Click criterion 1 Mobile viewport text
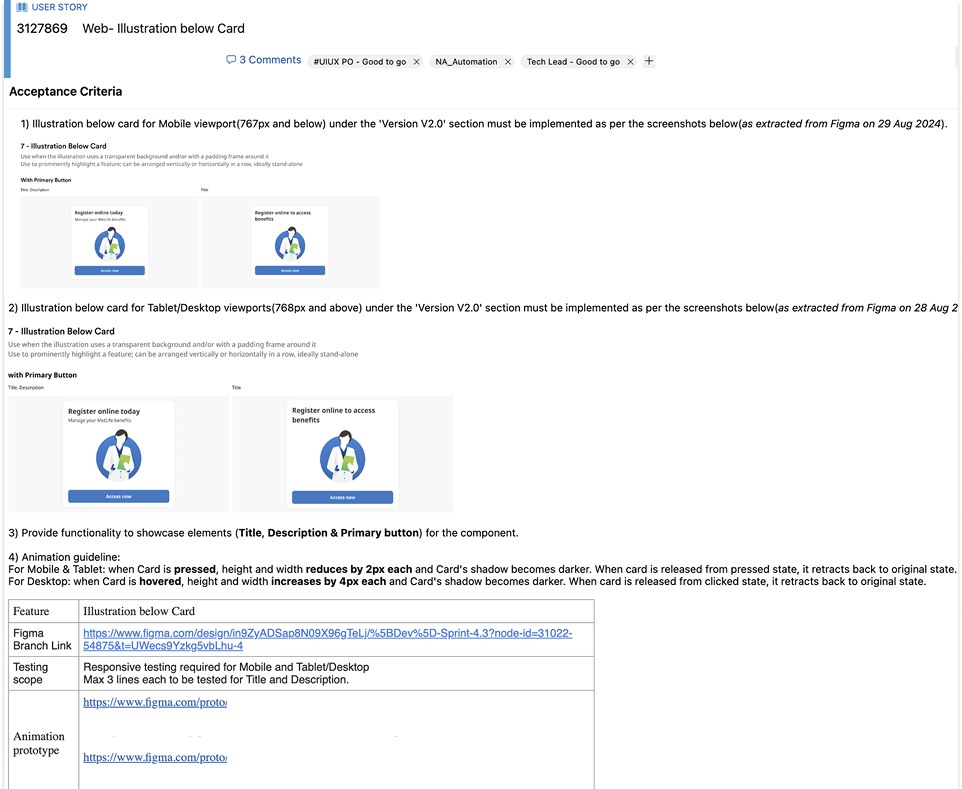Screen dimensions: 962x789 (x=483, y=123)
